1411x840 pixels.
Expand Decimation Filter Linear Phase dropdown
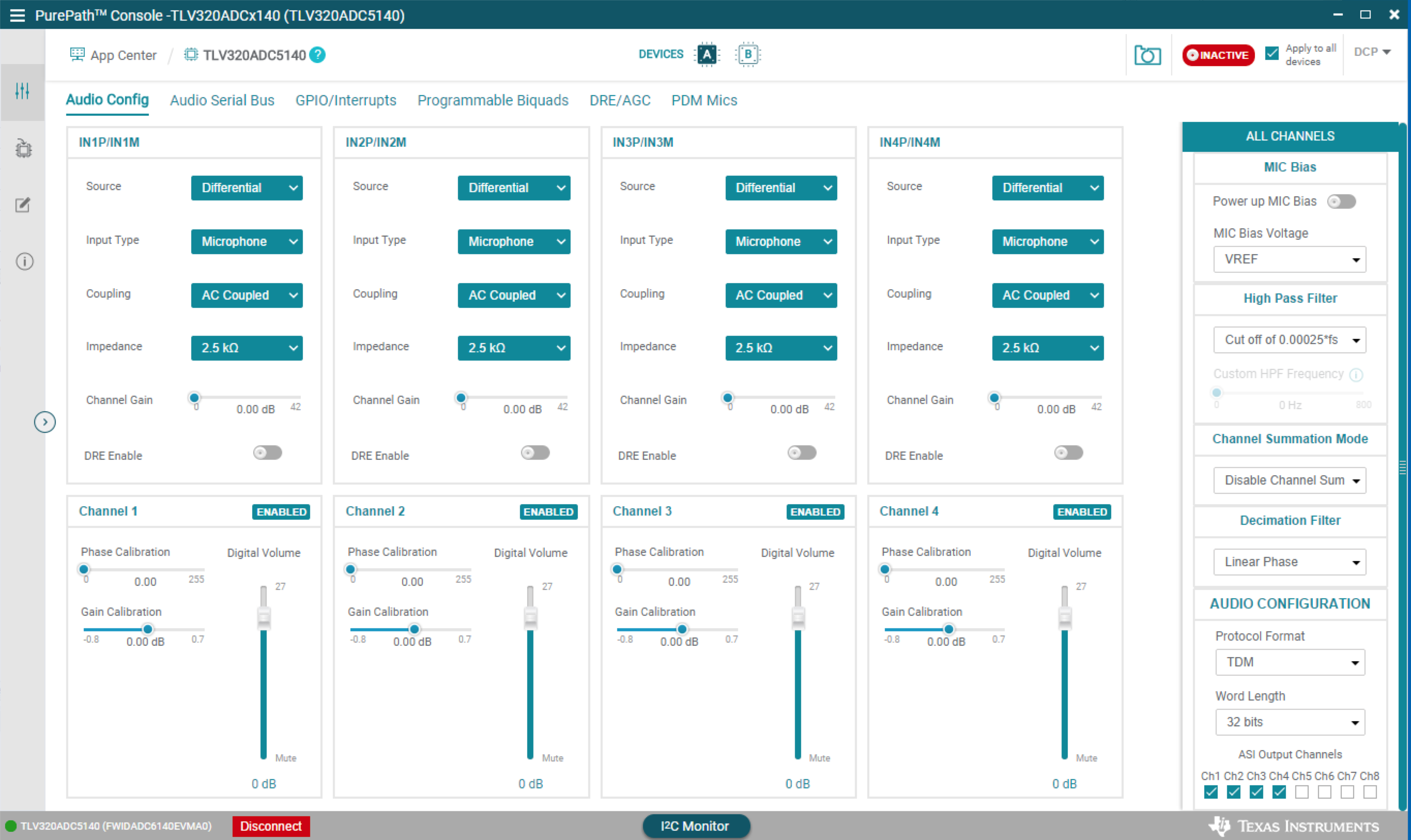[1289, 562]
